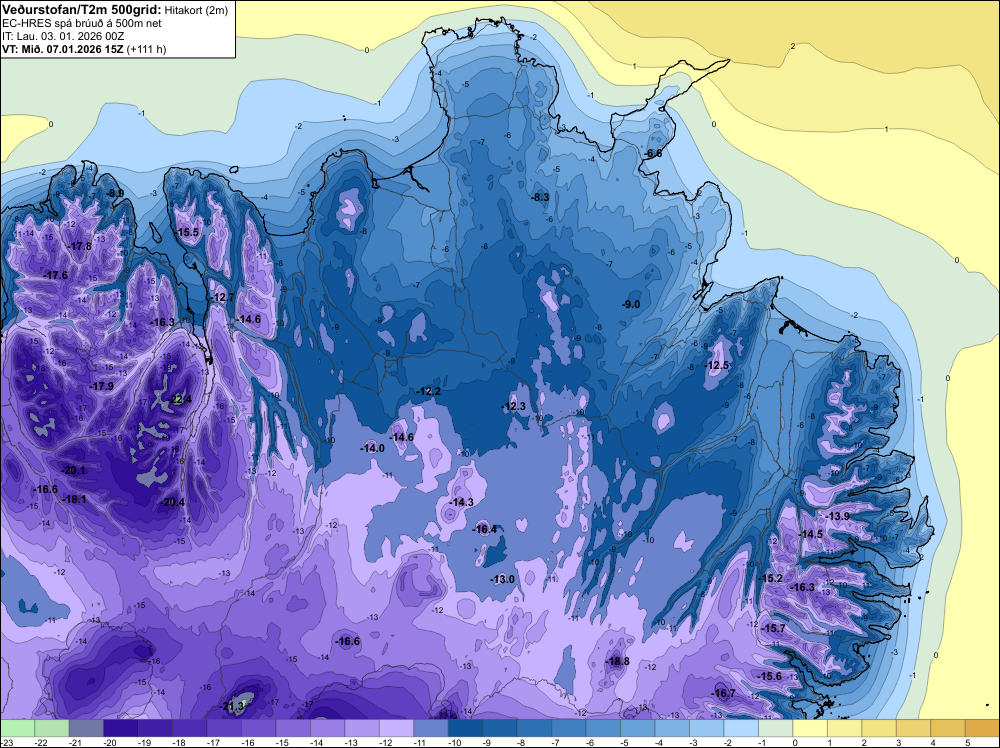Image resolution: width=1000 pixels, height=748 pixels.
Task: Click the -18.1 temperature value
Action: (x=75, y=499)
